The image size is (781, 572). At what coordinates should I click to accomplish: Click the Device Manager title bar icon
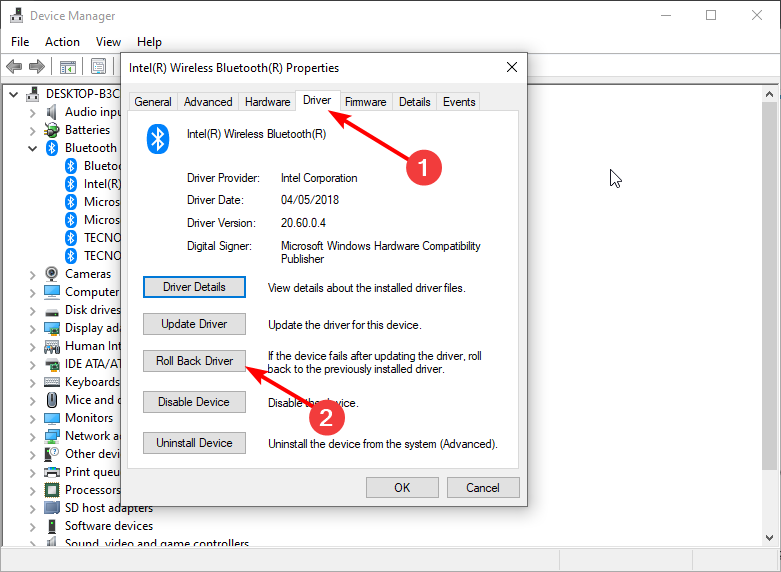pyautogui.click(x=16, y=15)
